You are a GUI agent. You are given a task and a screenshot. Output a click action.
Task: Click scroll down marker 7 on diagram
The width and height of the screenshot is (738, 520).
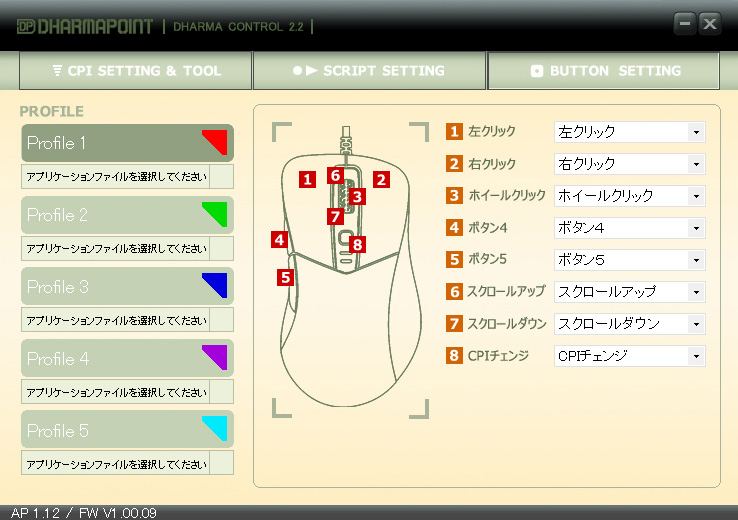[335, 216]
